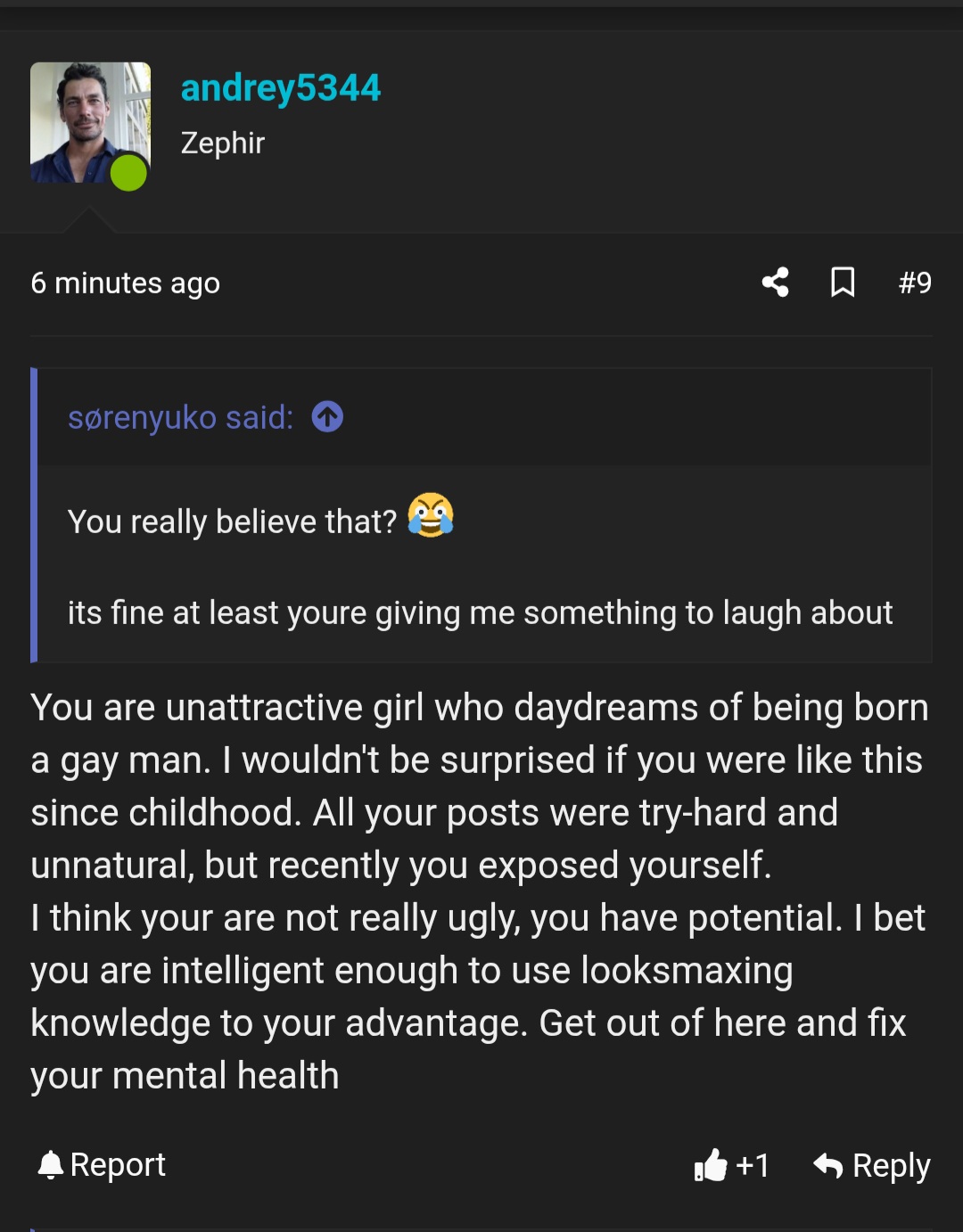Jump to quoted post via the up-arrow icon
This screenshot has width=963, height=1232.
pos(327,416)
